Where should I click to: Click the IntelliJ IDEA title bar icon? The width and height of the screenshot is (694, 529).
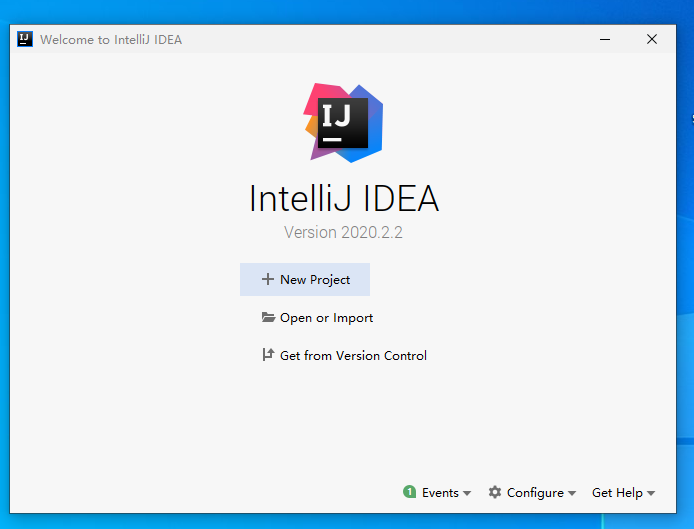25,39
